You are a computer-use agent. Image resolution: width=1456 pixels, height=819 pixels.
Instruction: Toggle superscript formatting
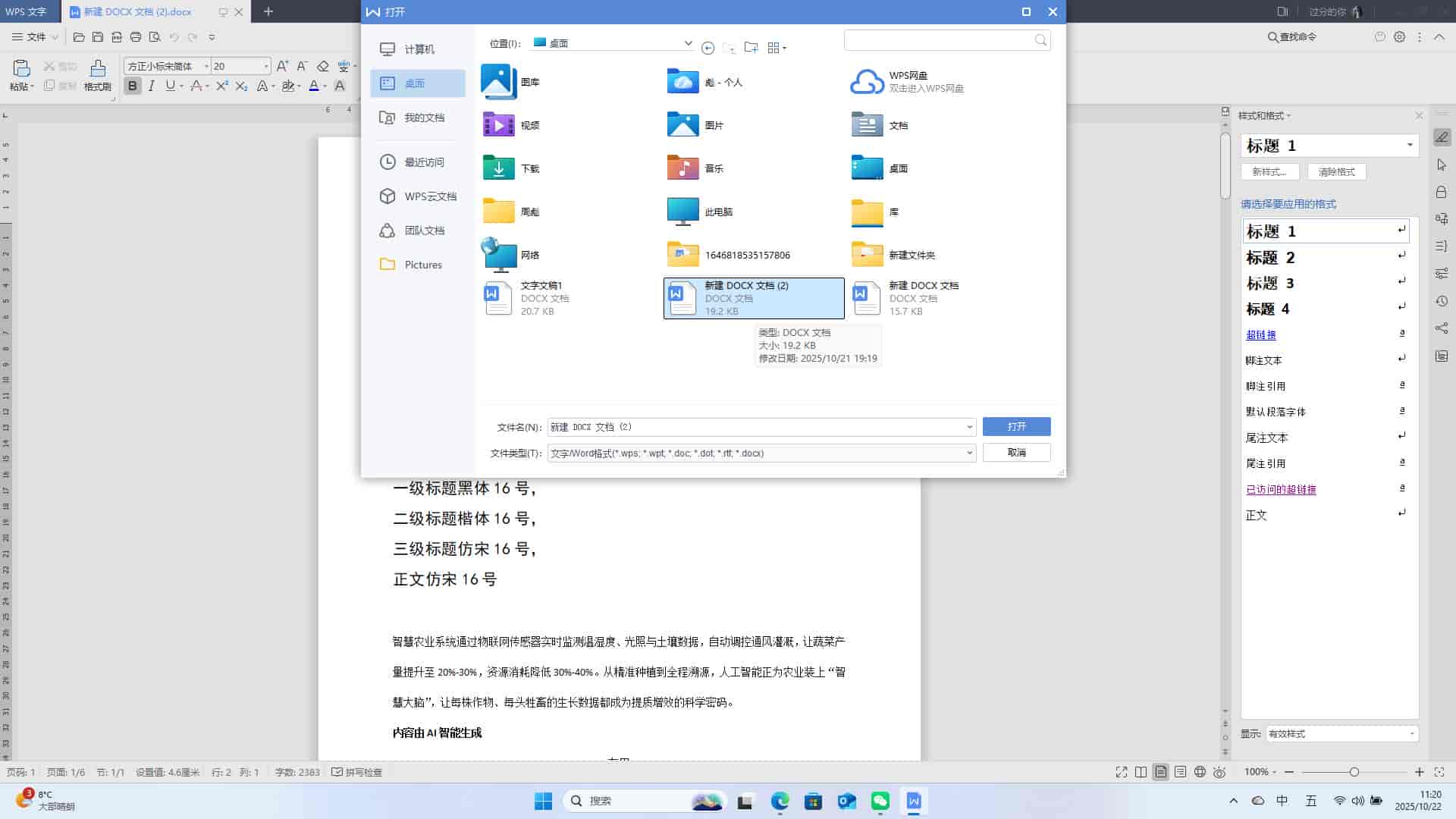tap(221, 86)
